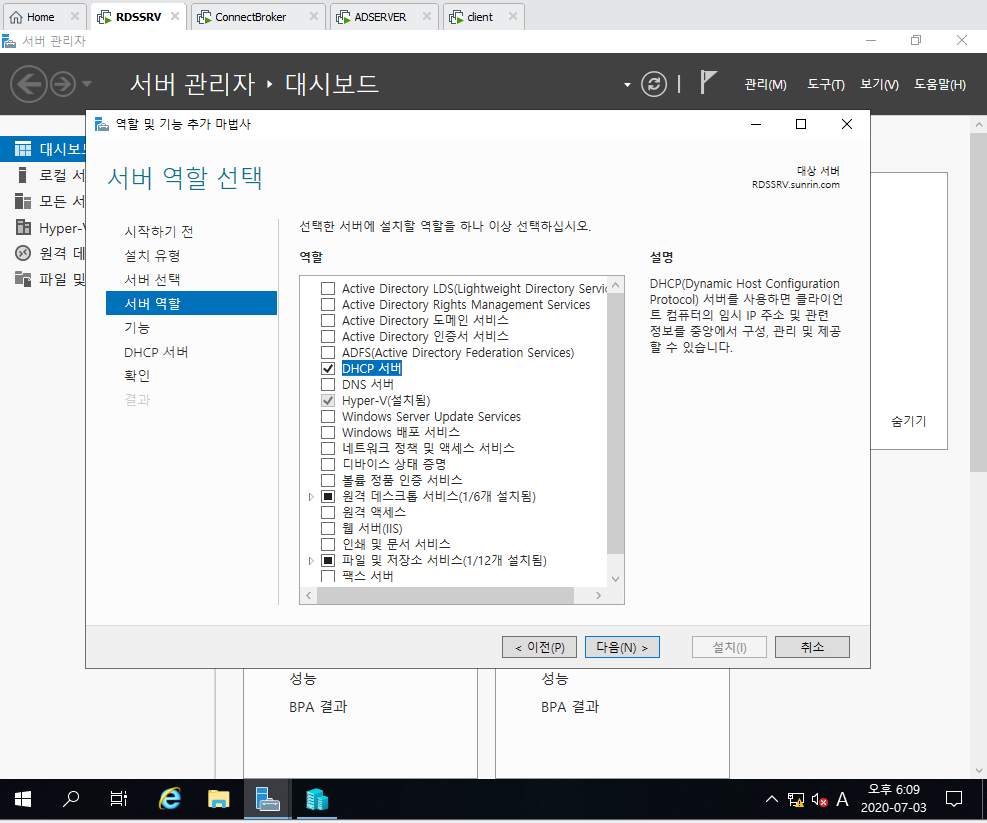
Task: Click role list scroll-up arrow
Action: (x=616, y=285)
